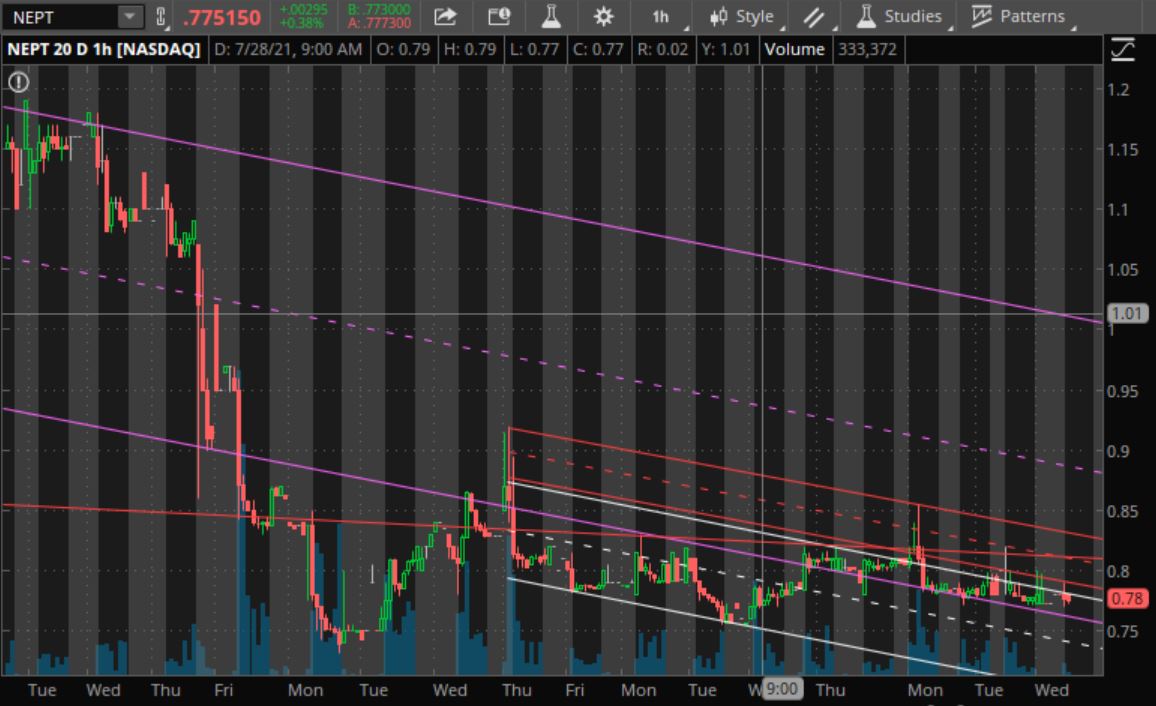Click the exclamation alert icon on chart
Screen dimensions: 1156x706
18,82
